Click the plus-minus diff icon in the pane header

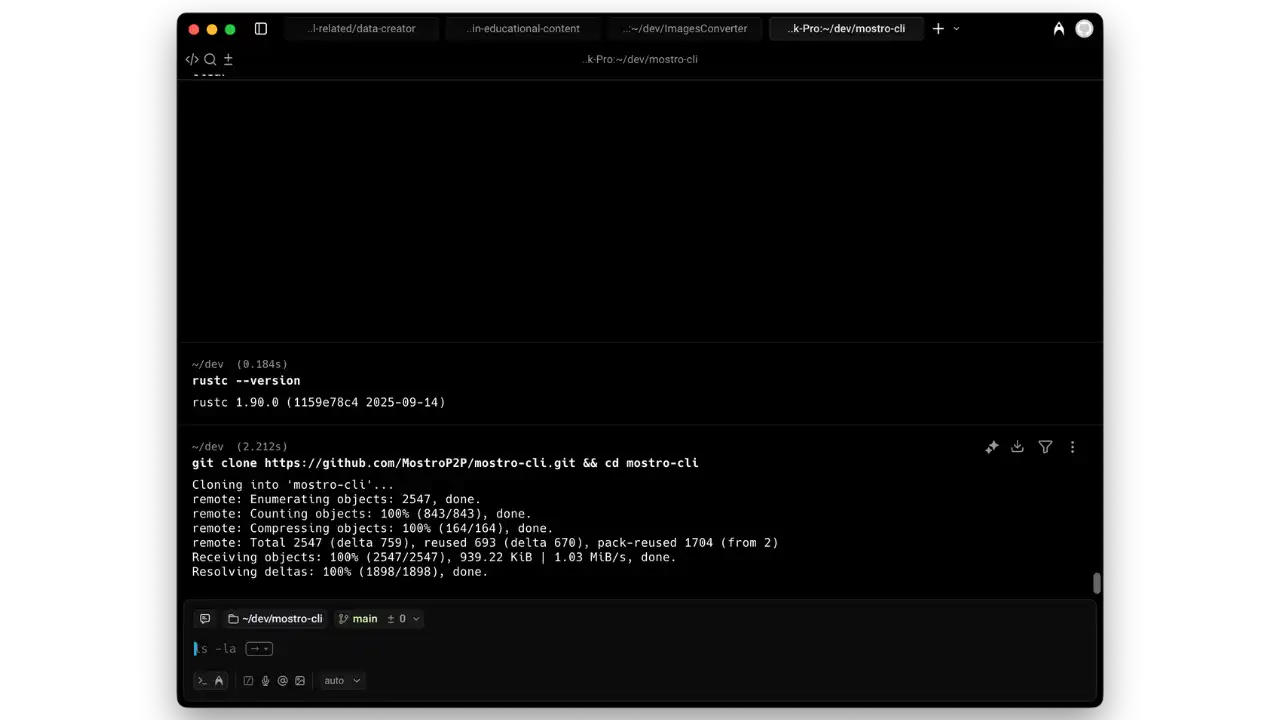[x=228, y=59]
